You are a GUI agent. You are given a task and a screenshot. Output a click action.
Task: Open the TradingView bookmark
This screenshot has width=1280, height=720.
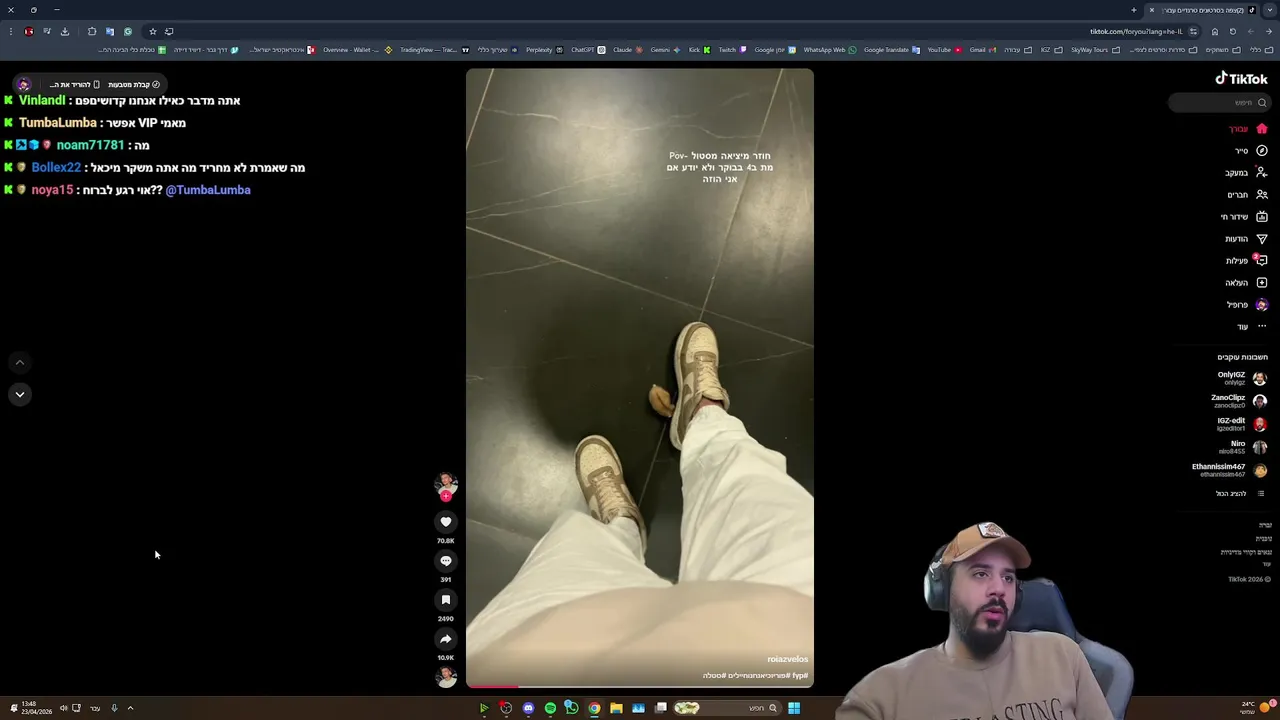point(434,50)
